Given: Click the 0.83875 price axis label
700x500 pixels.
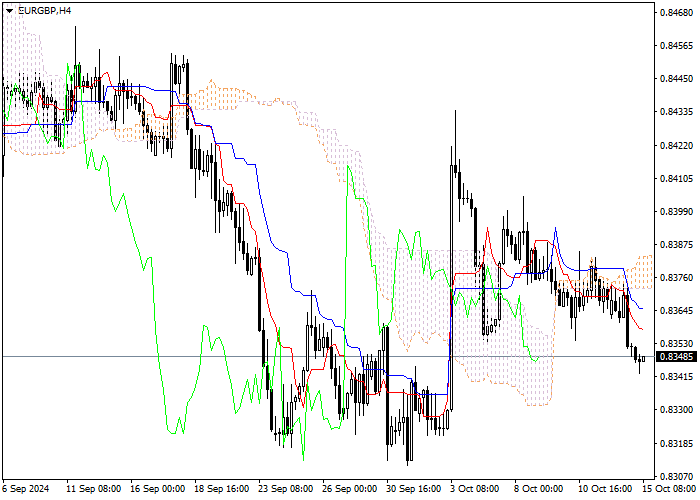Looking at the screenshot, I should (x=677, y=245).
